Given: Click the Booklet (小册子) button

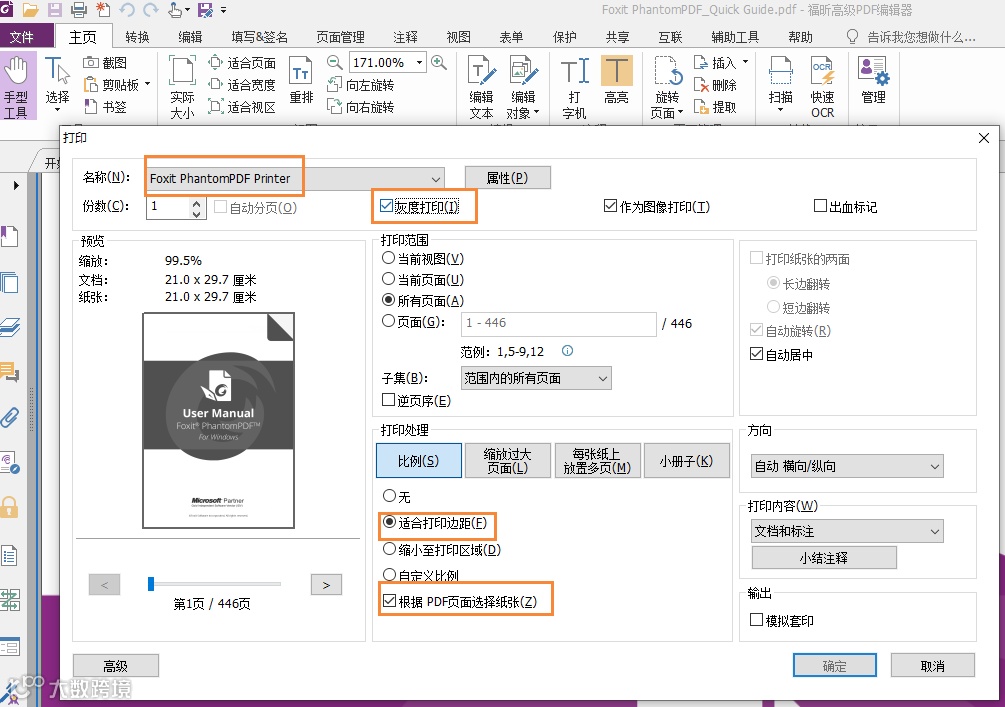Looking at the screenshot, I should 686,461.
